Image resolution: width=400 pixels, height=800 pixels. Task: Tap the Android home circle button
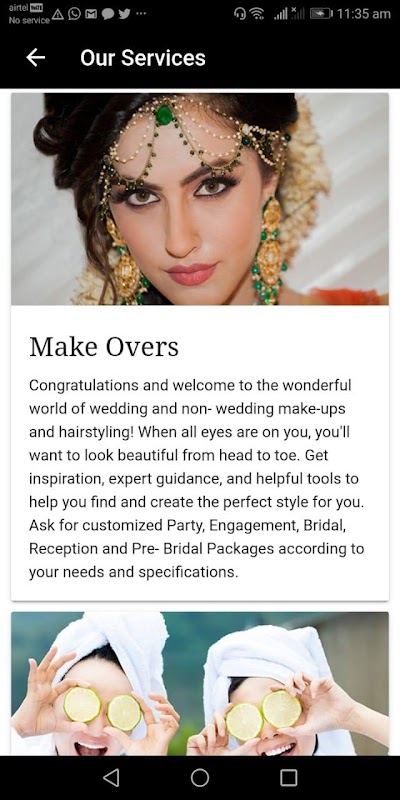coord(200,778)
